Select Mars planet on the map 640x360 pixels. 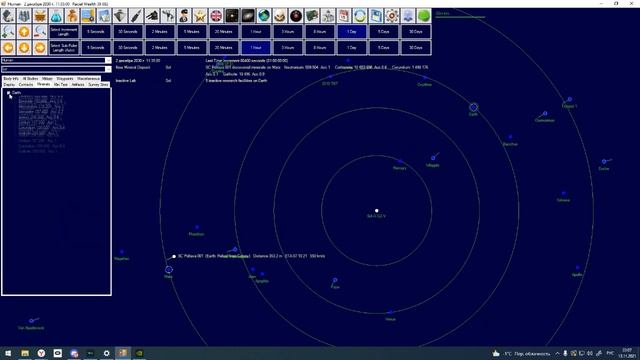point(169,269)
